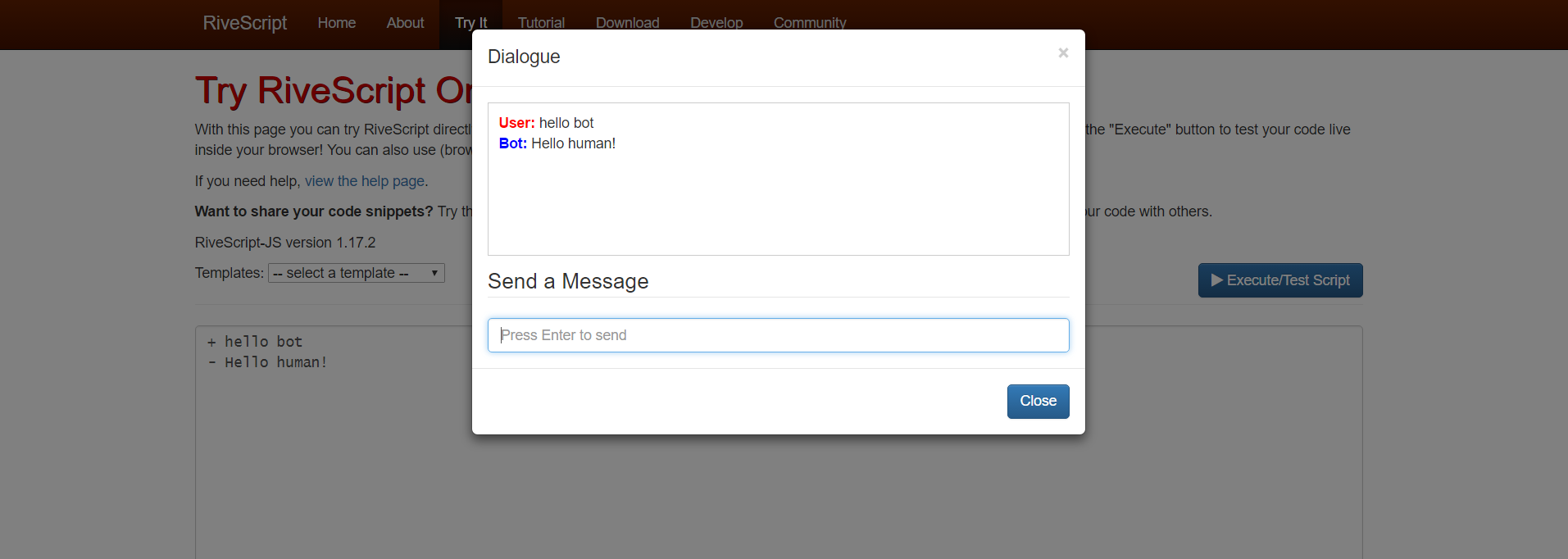Screen dimensions: 1568x559
Task: Open the Download menu item
Action: pos(627,23)
